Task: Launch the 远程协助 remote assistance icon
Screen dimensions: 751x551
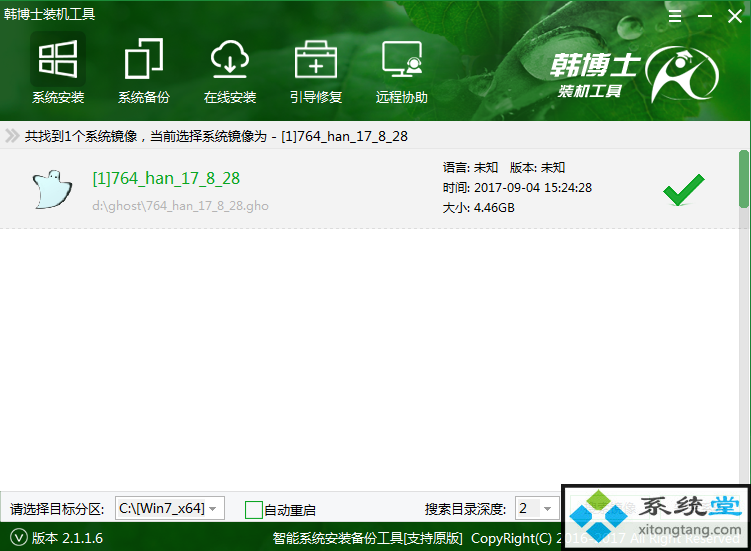Action: point(402,59)
